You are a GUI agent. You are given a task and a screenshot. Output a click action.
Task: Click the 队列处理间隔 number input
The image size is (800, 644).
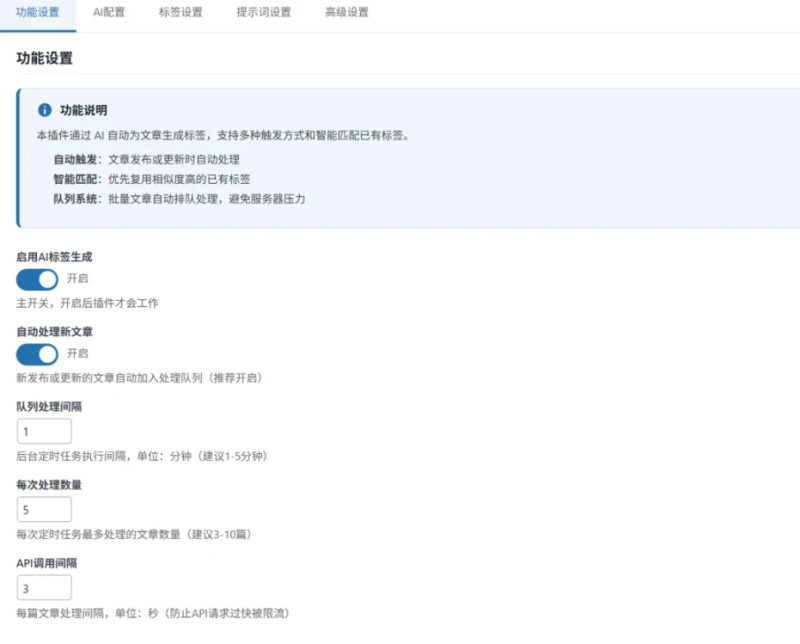(x=43, y=430)
